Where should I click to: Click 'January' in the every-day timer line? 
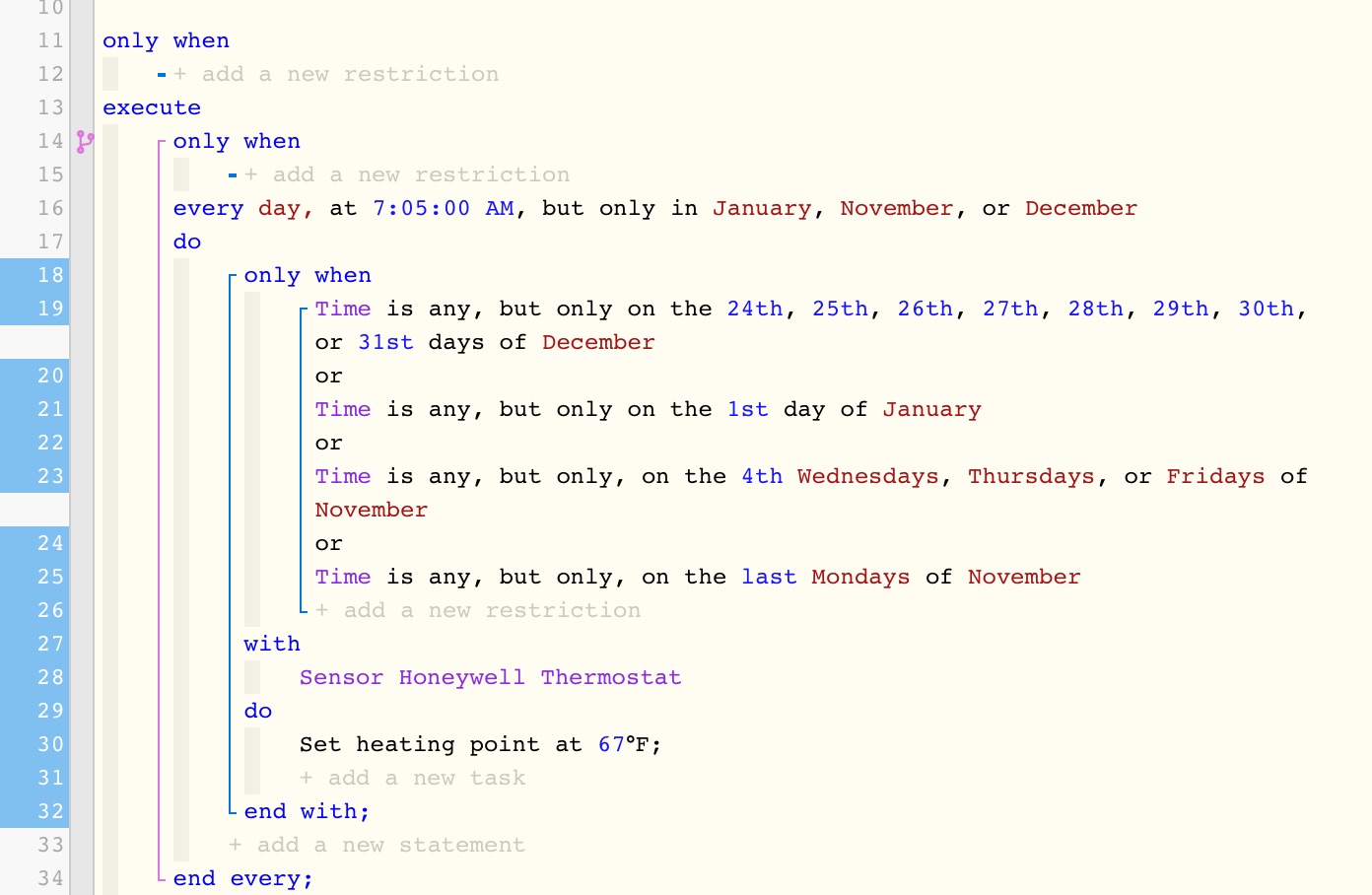point(763,208)
